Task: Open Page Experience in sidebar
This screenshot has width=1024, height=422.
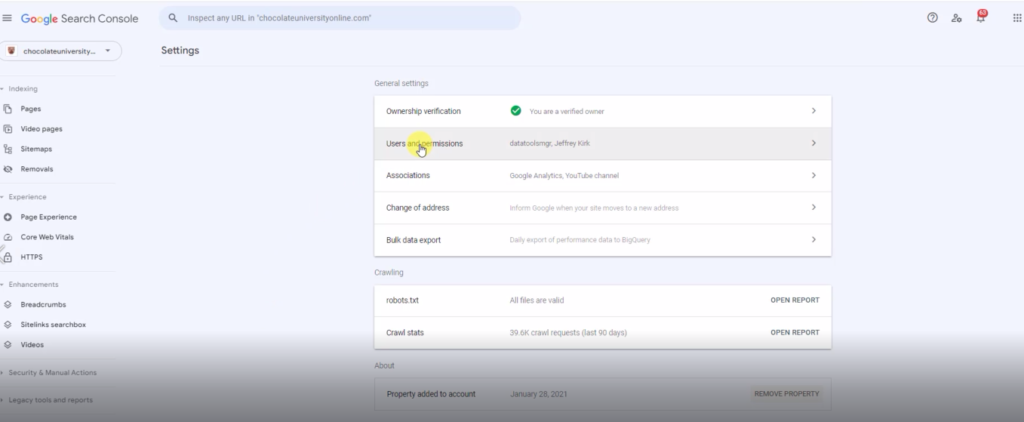Action: click(x=48, y=217)
